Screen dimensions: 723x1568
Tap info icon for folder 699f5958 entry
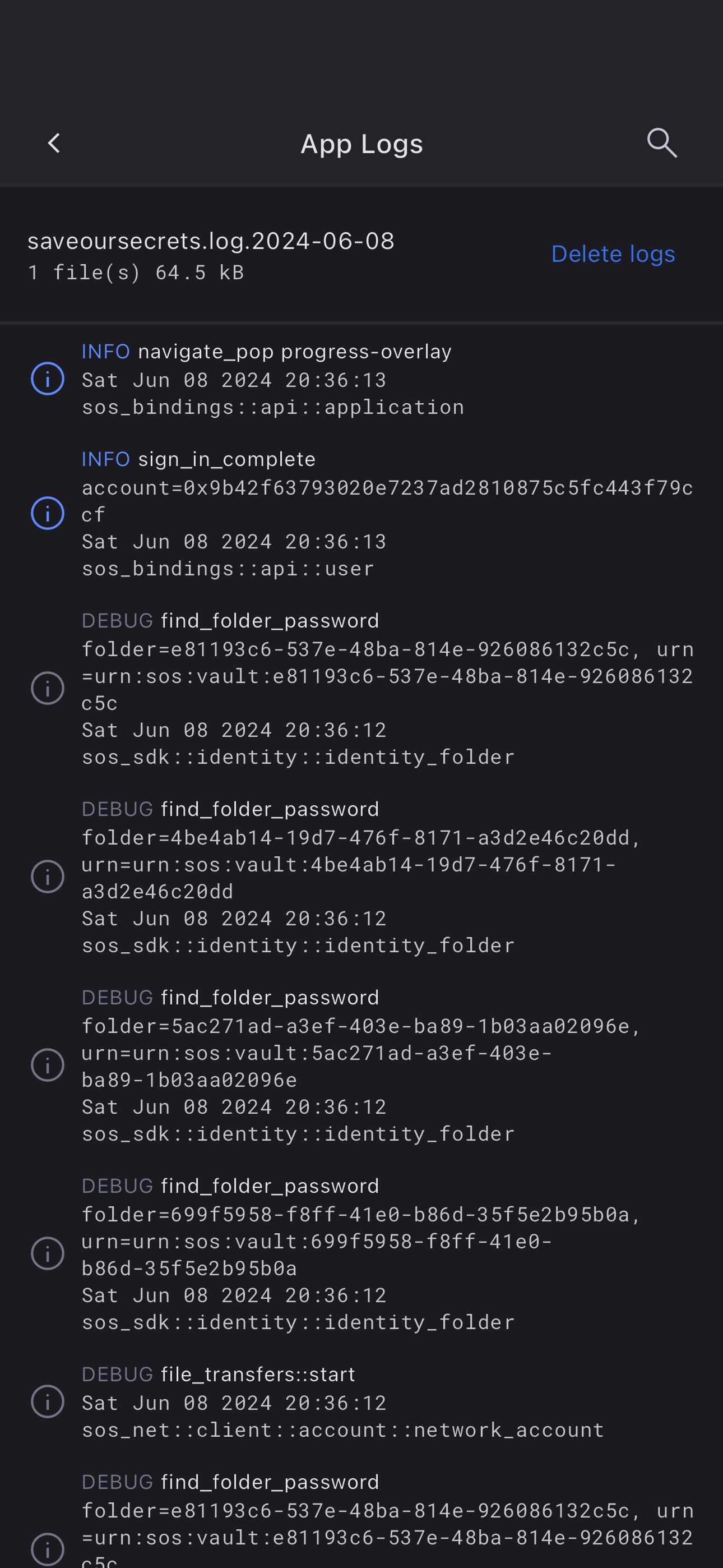[x=48, y=1253]
